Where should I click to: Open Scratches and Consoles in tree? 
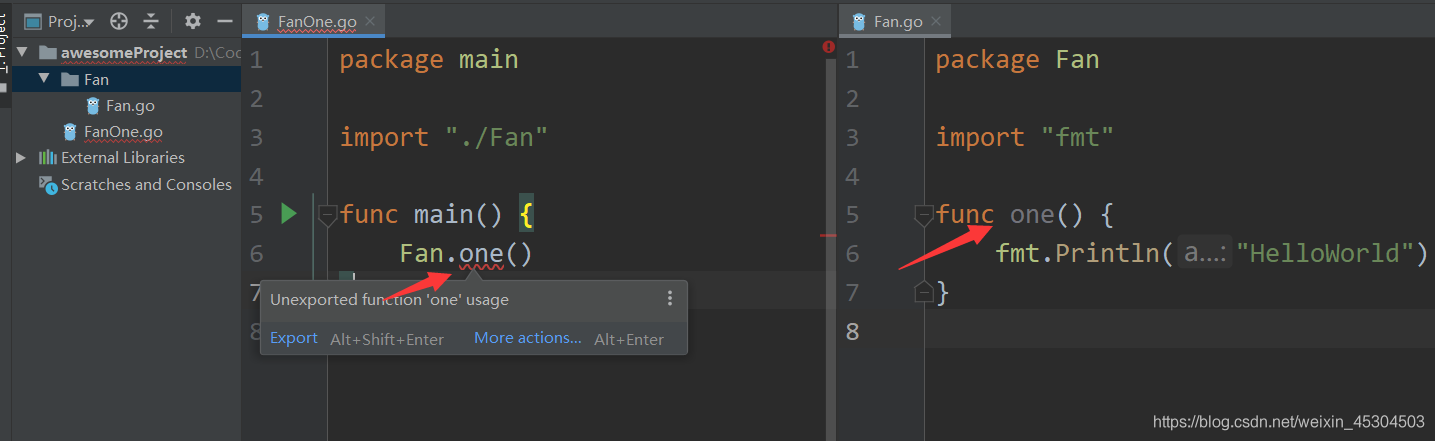(x=145, y=184)
